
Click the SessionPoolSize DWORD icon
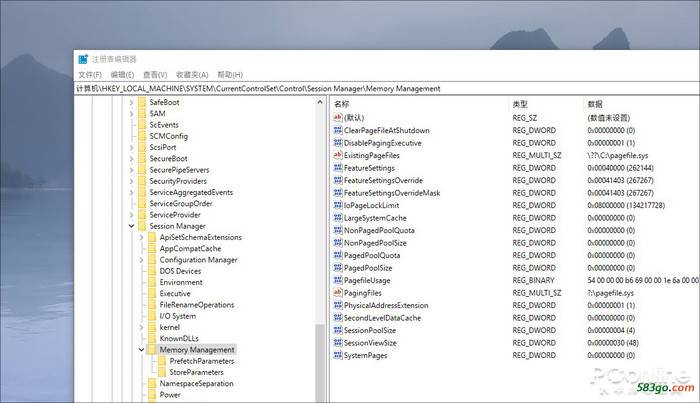pyautogui.click(x=337, y=330)
